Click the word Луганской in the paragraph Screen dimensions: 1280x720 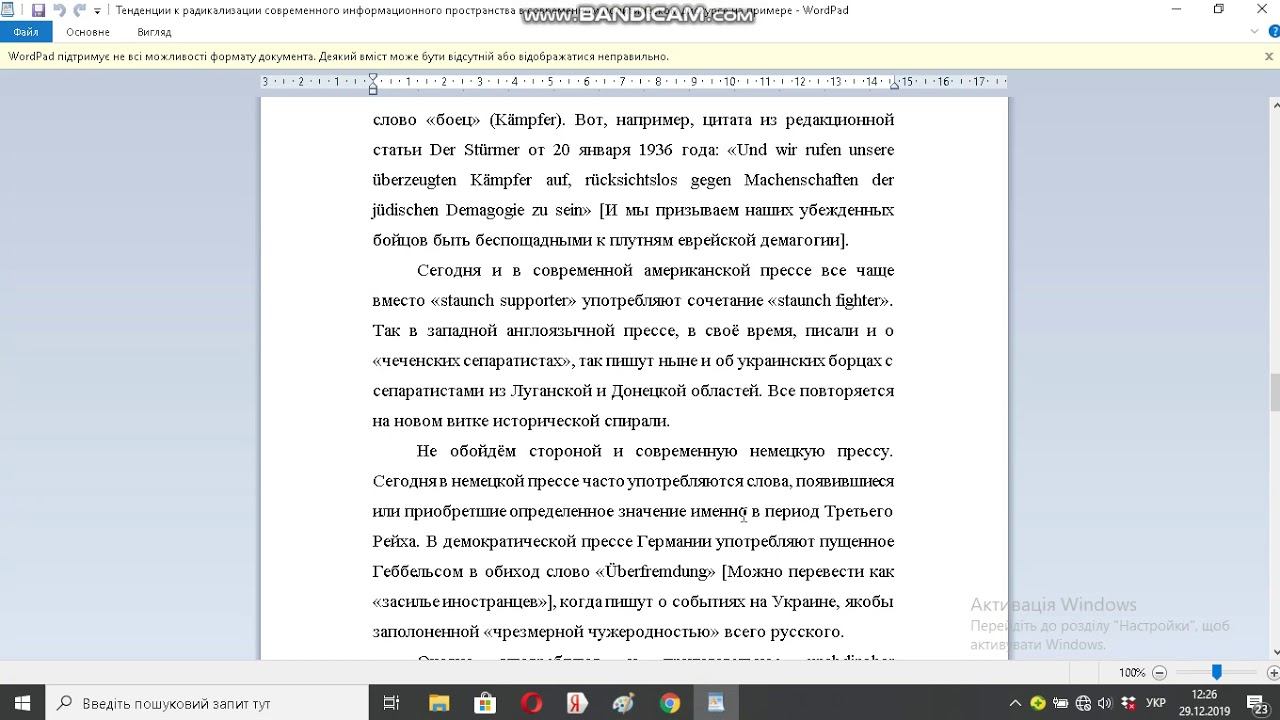(551, 391)
